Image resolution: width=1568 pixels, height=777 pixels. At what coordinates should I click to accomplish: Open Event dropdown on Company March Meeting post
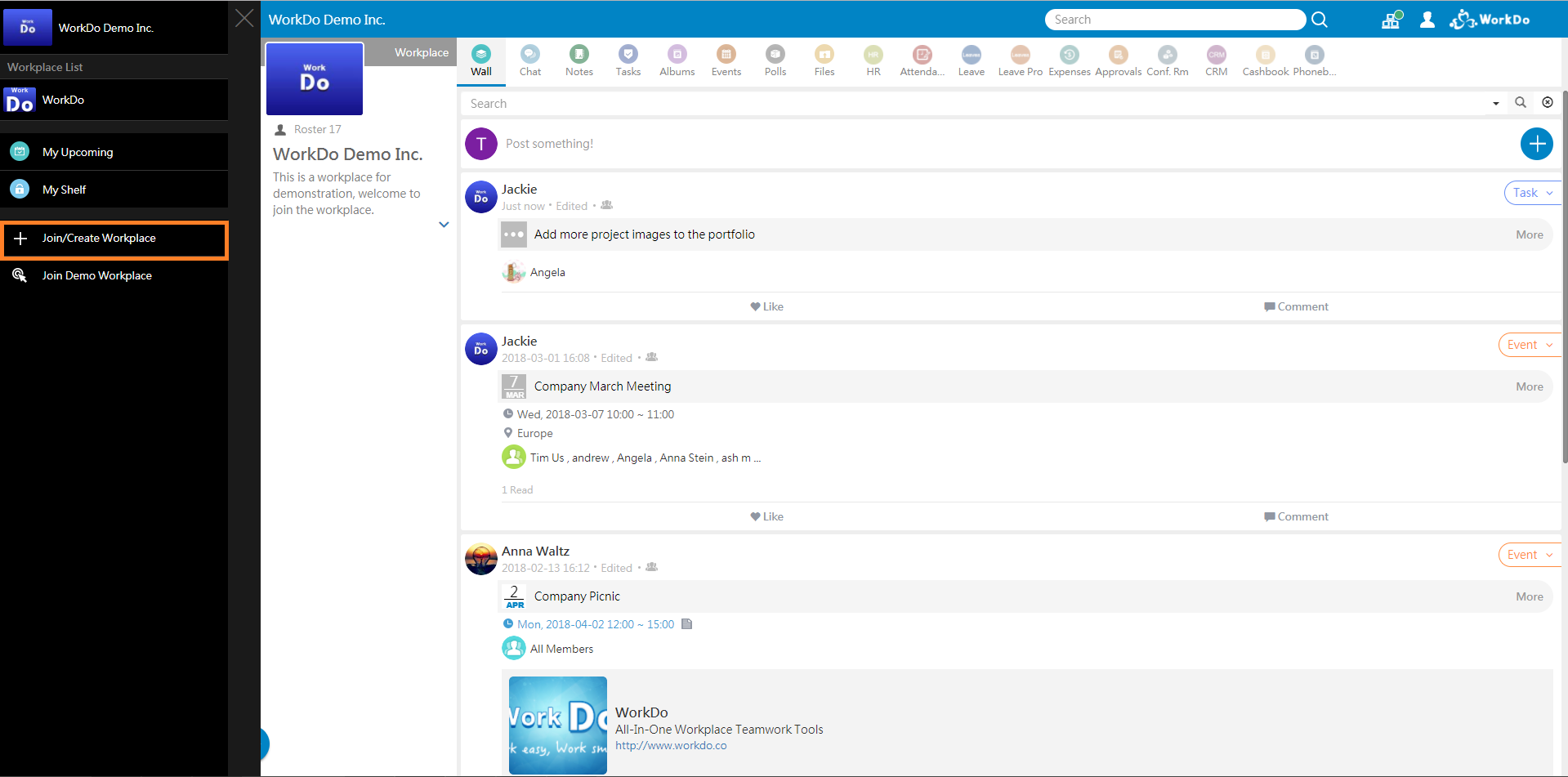point(1530,345)
